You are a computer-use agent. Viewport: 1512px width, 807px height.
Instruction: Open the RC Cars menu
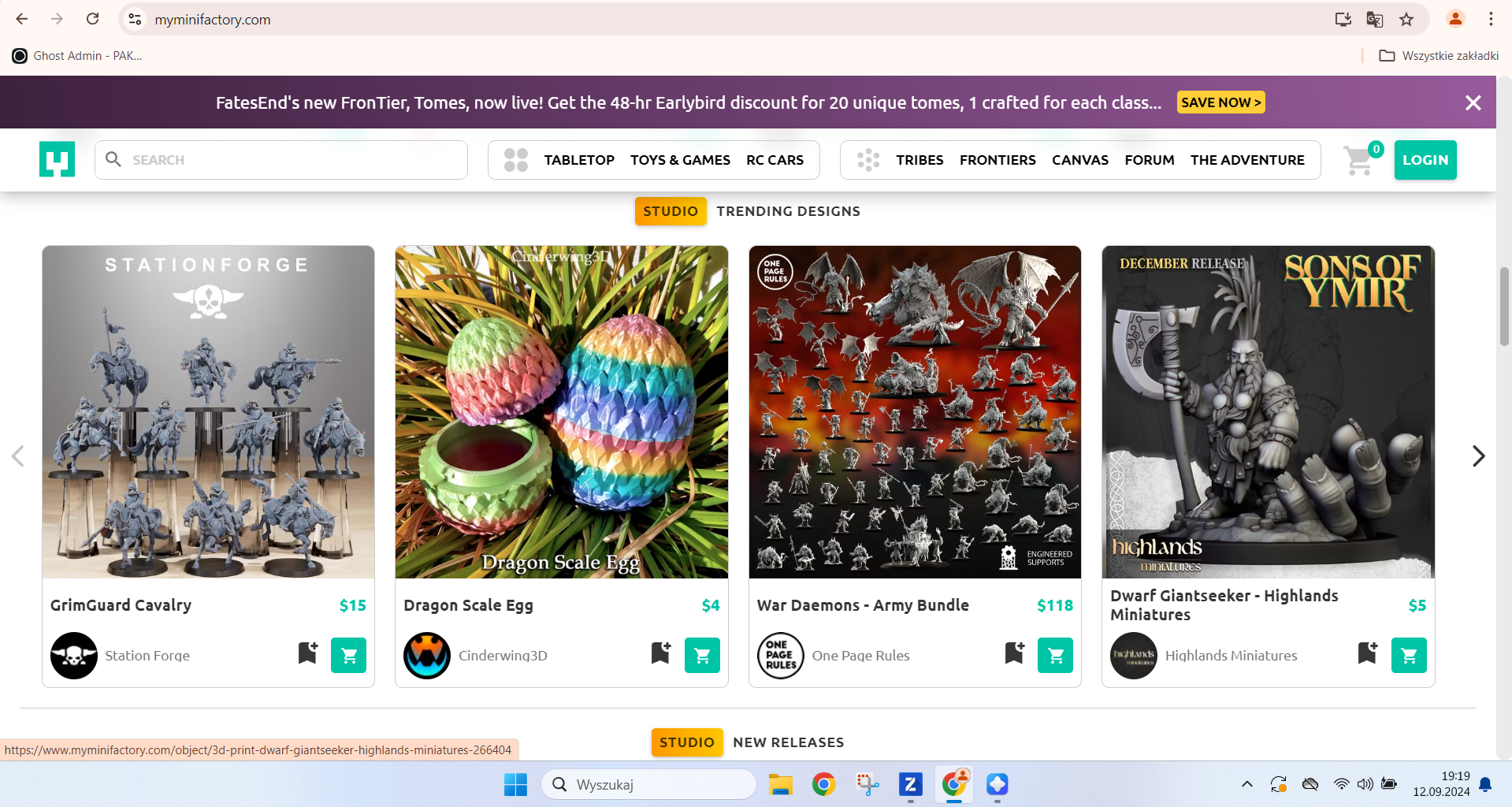click(x=775, y=160)
